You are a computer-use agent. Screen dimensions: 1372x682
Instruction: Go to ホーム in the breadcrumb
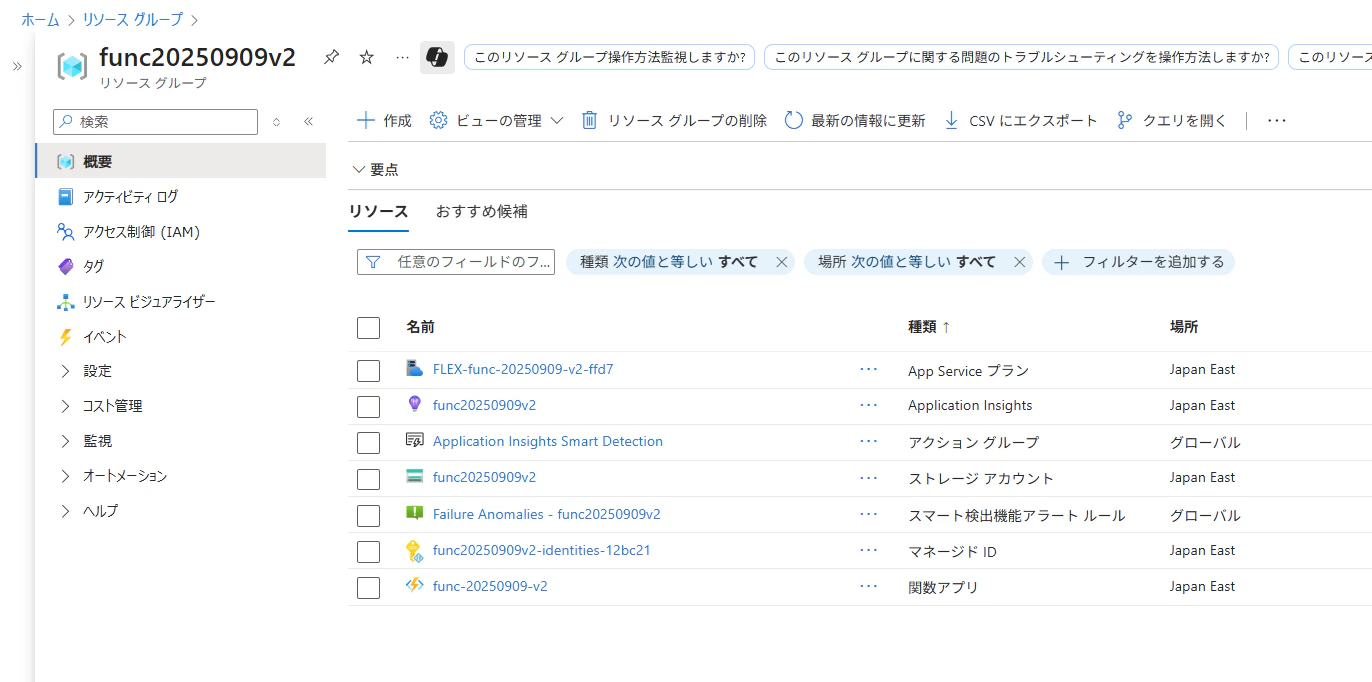40,19
